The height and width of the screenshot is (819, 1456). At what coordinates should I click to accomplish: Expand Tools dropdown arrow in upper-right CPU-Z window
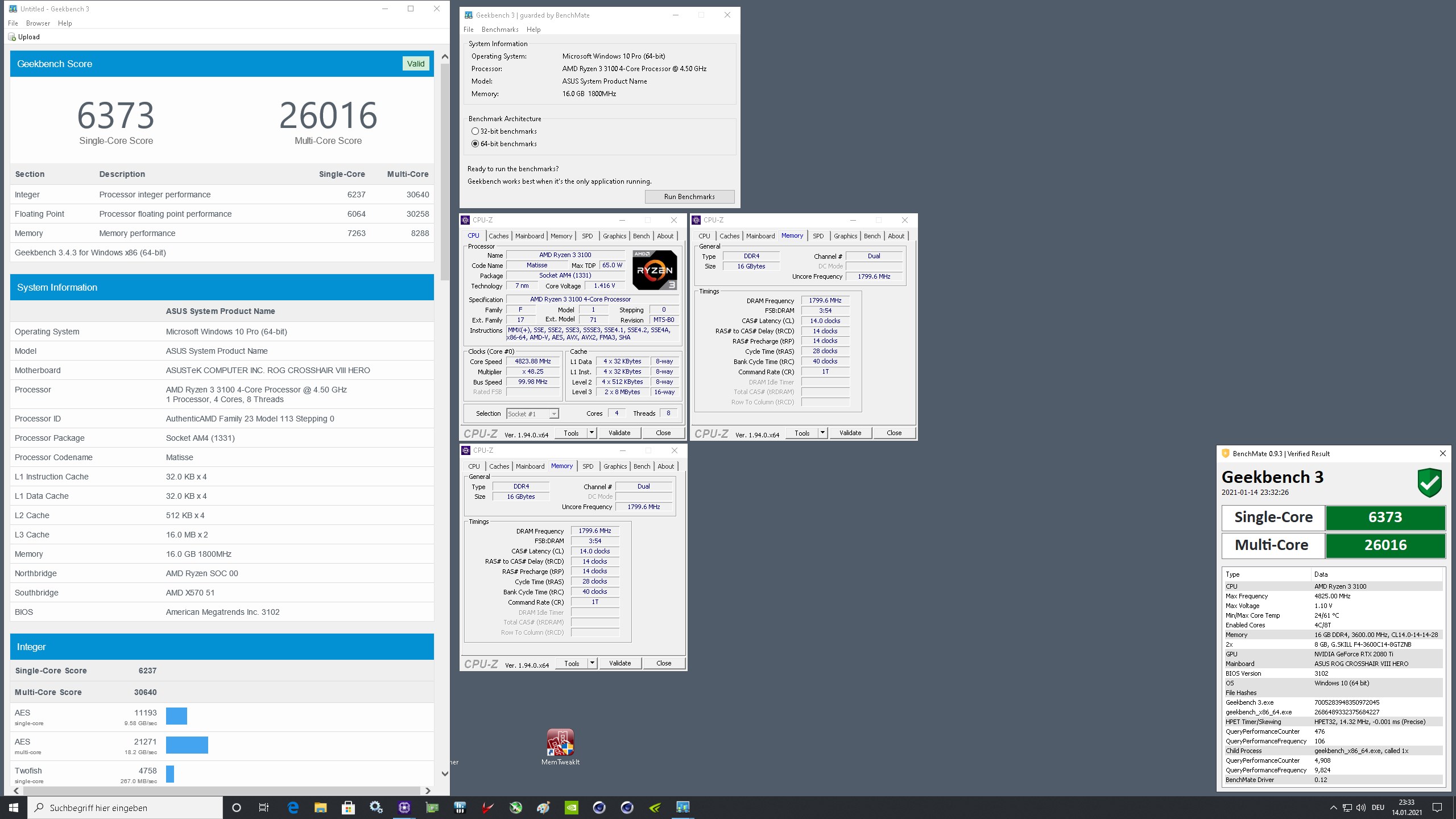pos(822,433)
